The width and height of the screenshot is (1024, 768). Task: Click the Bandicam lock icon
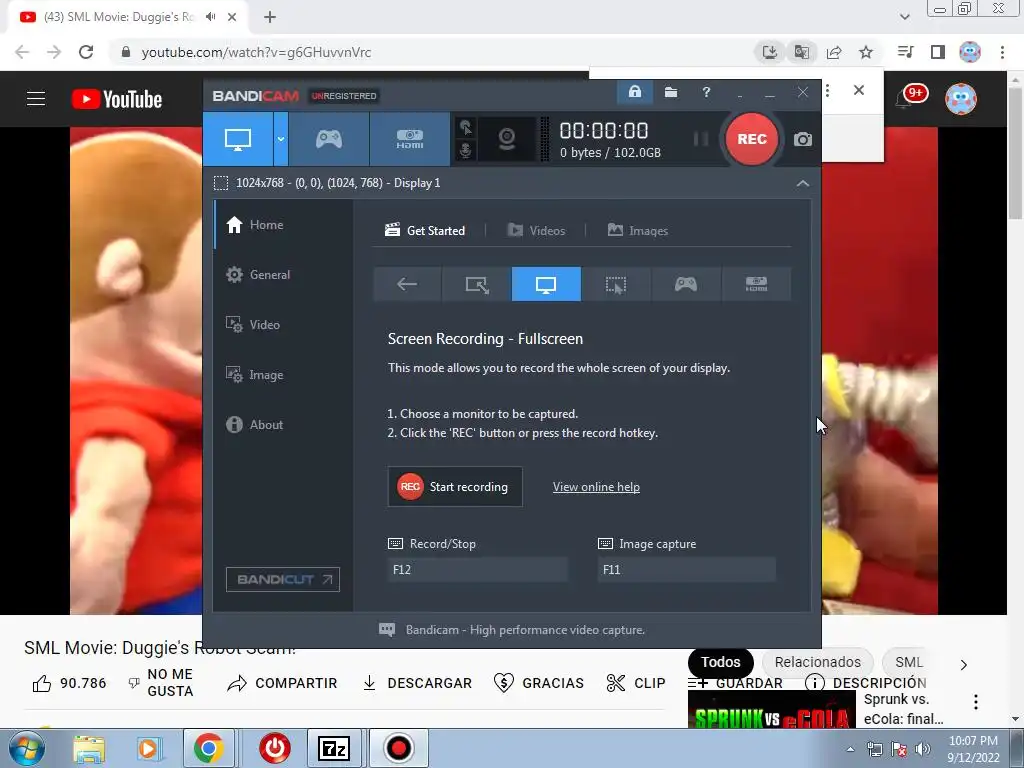(634, 92)
